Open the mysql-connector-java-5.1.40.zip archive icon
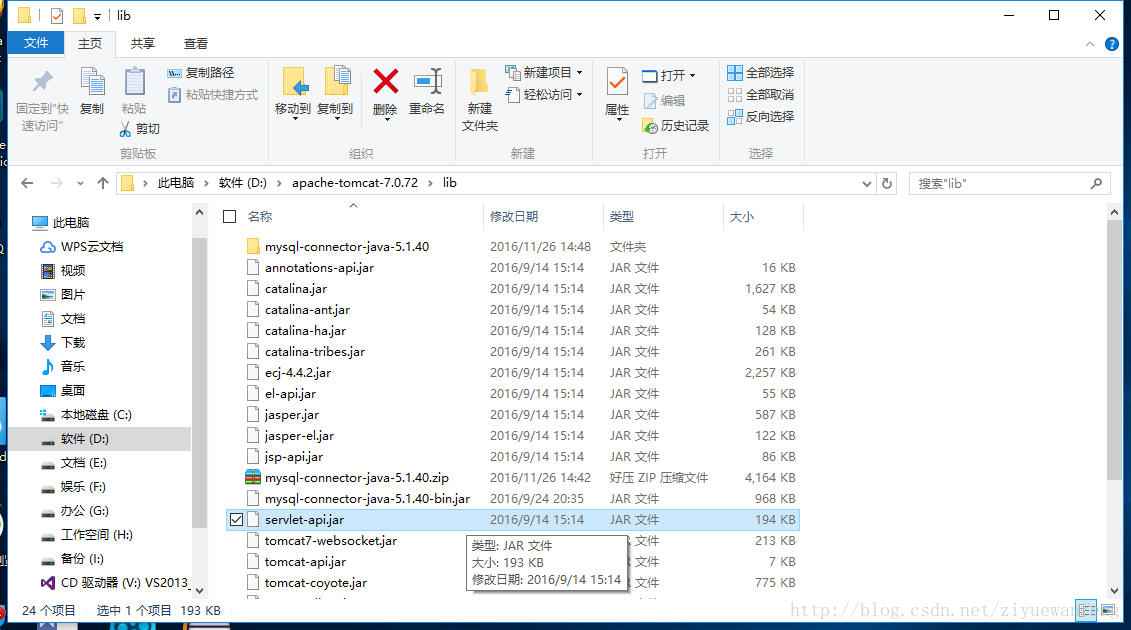The width and height of the screenshot is (1131, 630). pos(252,478)
